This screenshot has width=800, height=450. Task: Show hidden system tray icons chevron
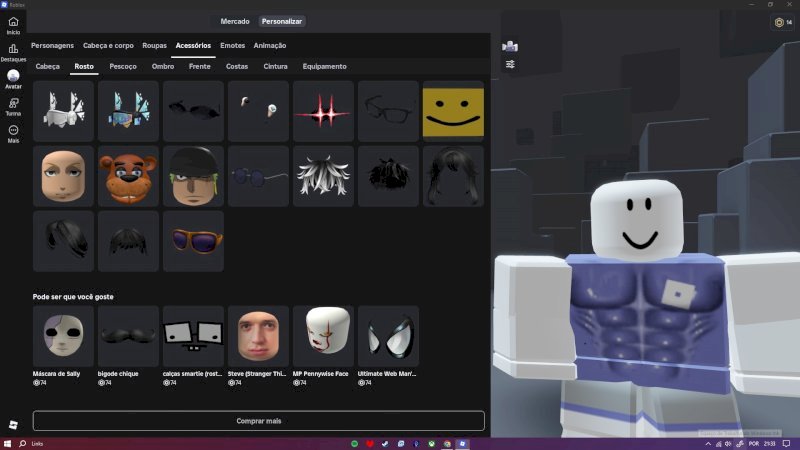tap(708, 444)
